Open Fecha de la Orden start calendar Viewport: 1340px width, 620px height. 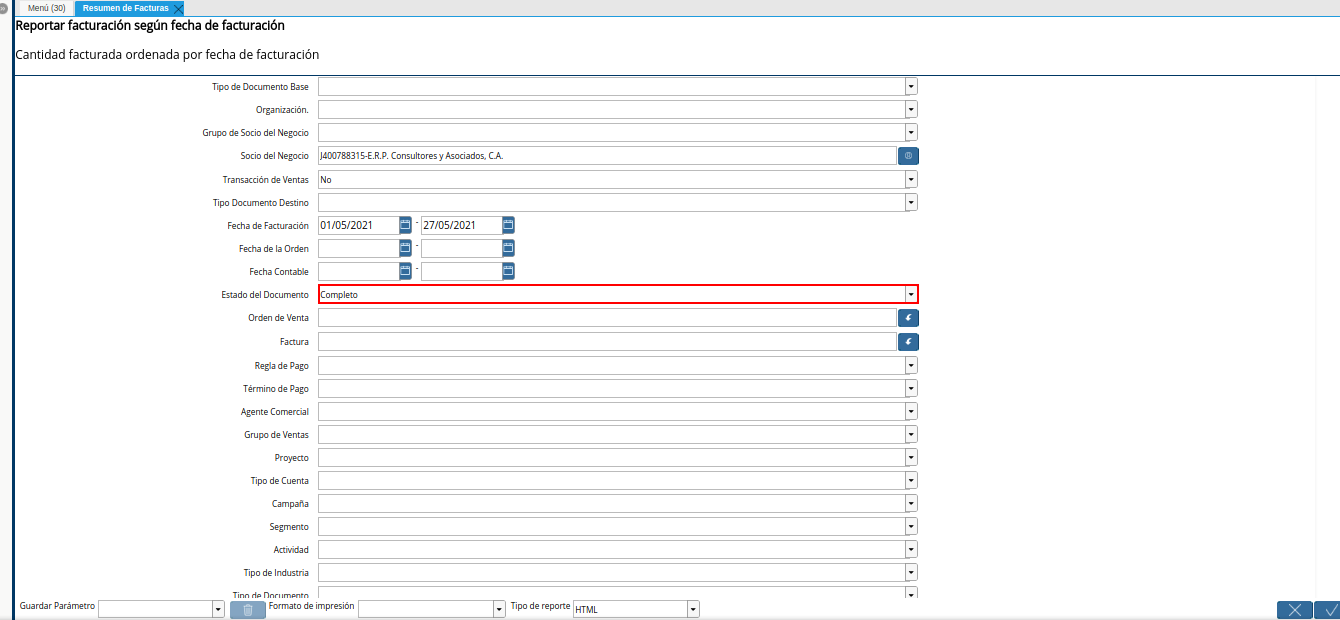tap(405, 248)
